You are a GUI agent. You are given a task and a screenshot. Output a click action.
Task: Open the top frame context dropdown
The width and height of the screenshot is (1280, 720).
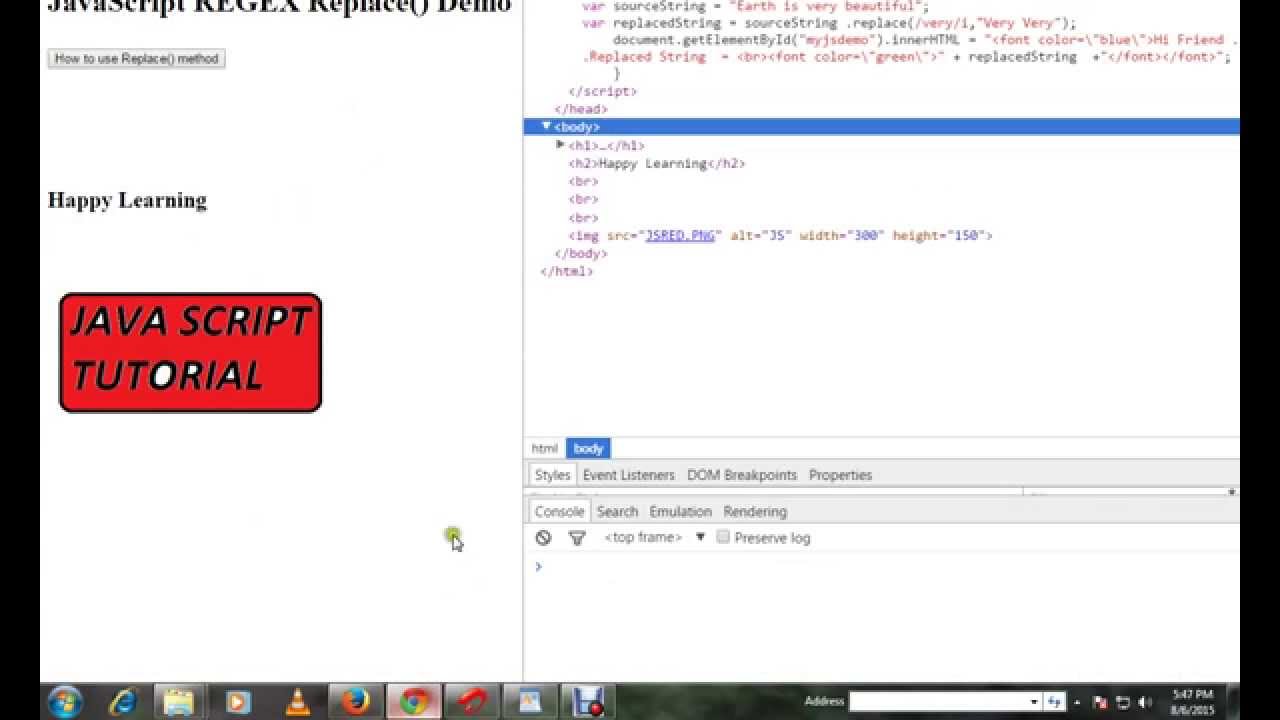click(x=654, y=538)
